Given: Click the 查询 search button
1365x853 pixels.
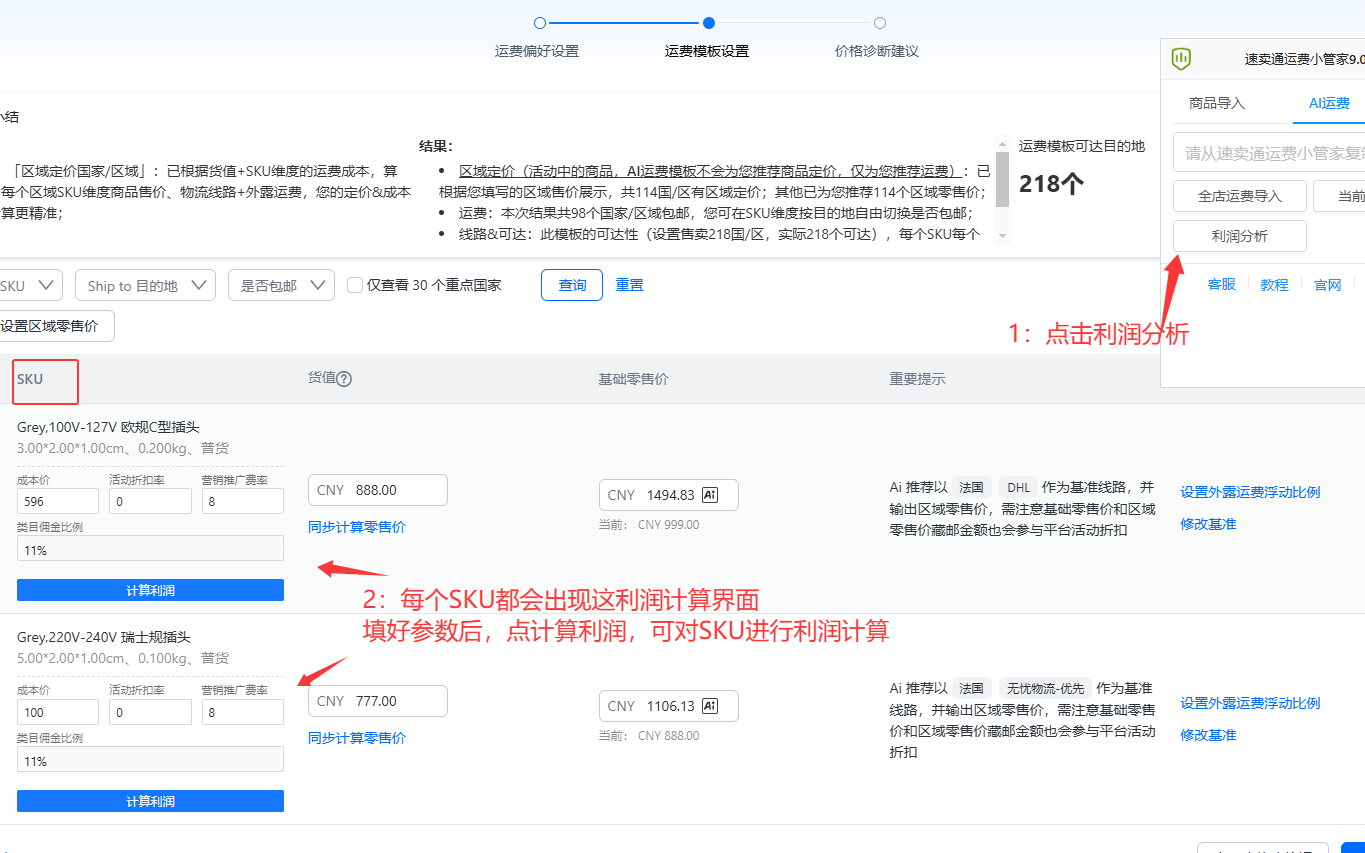Looking at the screenshot, I should coord(572,285).
